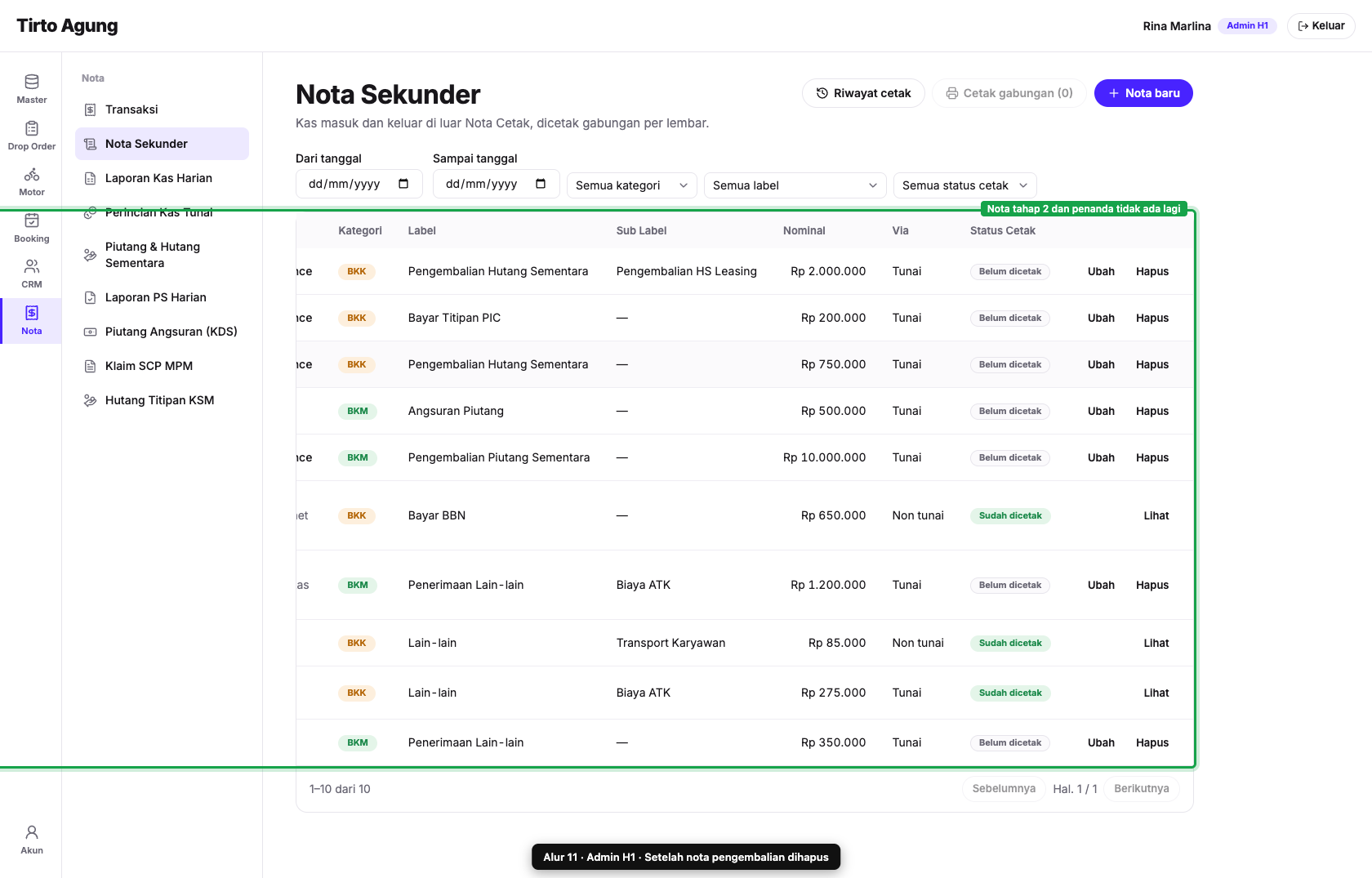Click Ubah on the Rp 2.000.000 row
1372x878 pixels.
coord(1101,271)
